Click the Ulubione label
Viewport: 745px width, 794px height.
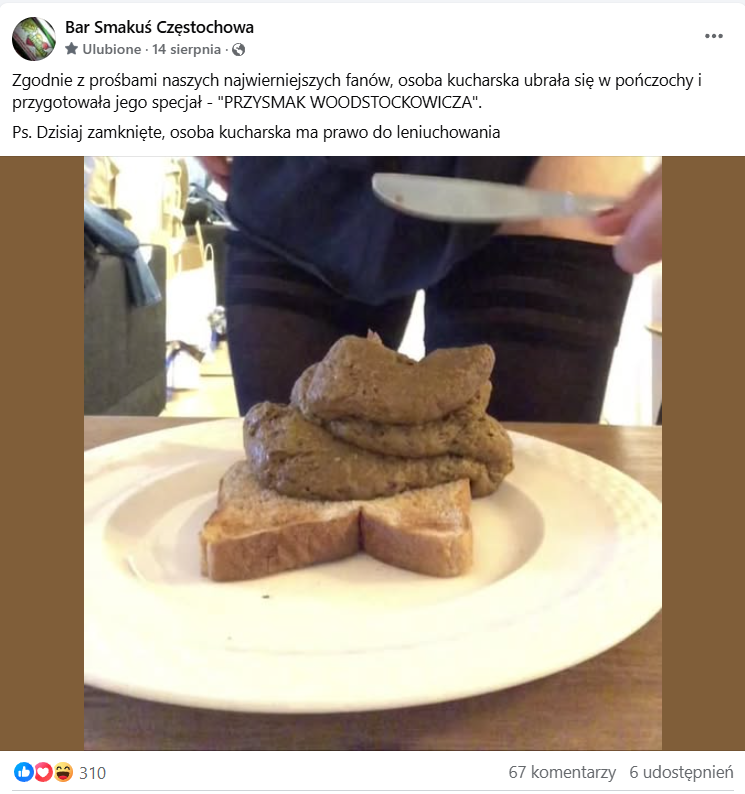pos(111,49)
